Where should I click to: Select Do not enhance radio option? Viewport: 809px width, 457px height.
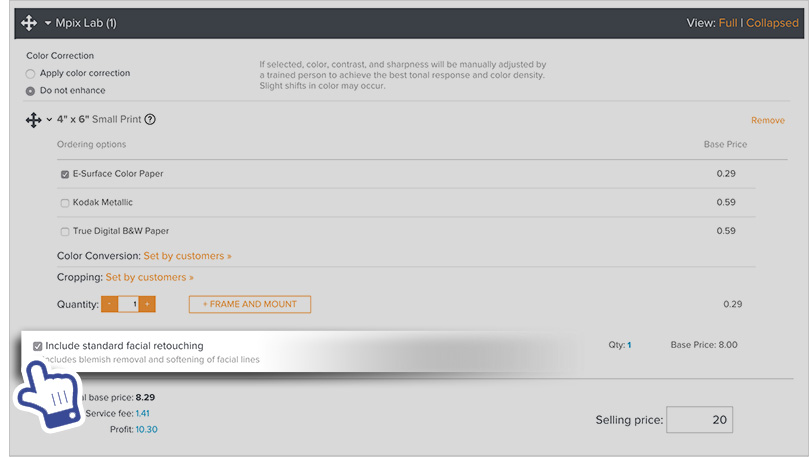(30, 91)
